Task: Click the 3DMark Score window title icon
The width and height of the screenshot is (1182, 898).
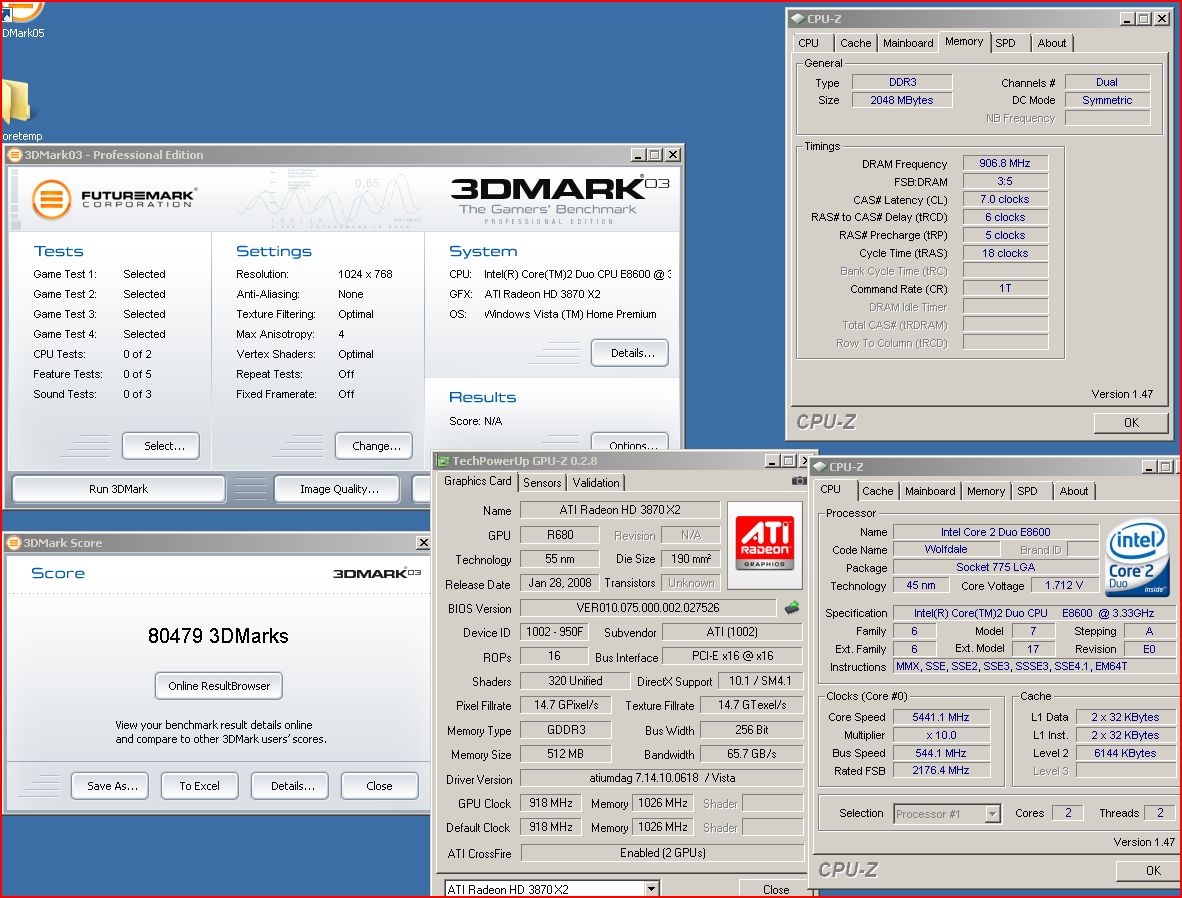Action: 14,543
